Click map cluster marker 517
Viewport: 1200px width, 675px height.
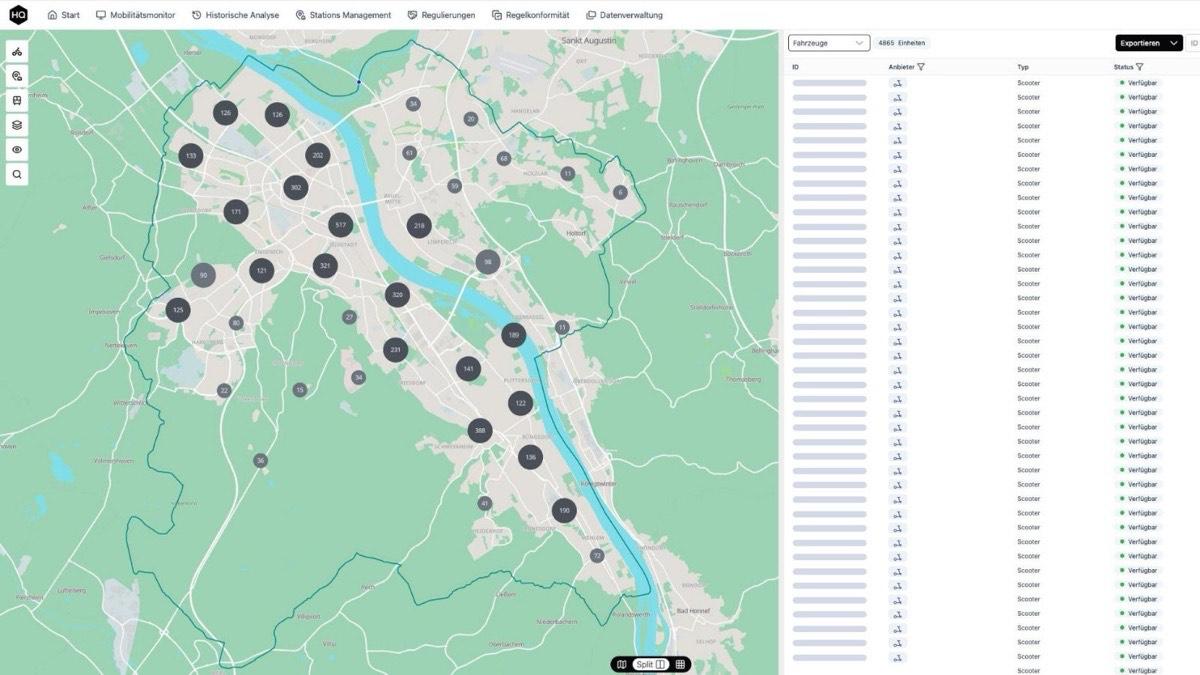click(341, 225)
